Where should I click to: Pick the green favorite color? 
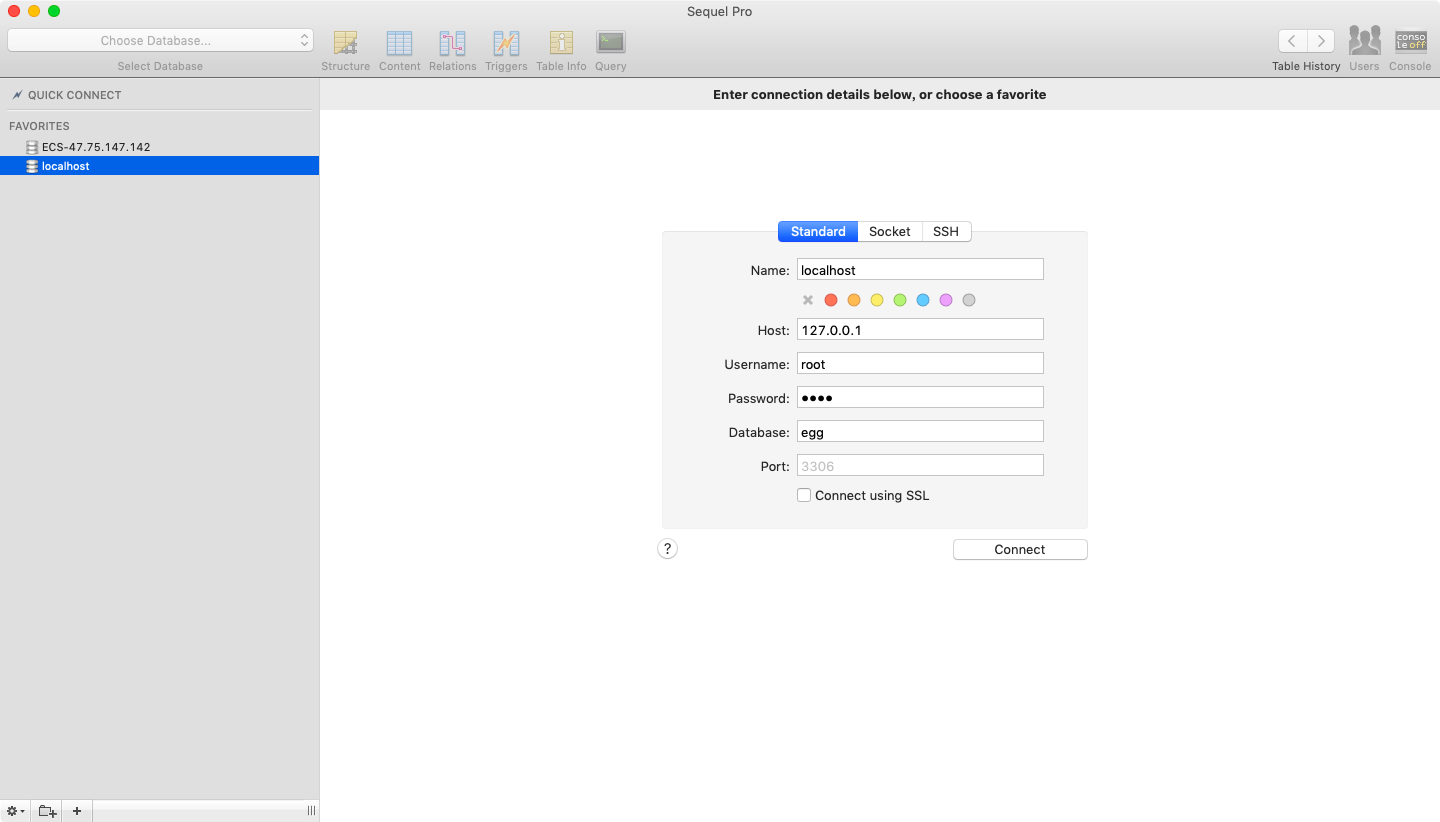900,300
